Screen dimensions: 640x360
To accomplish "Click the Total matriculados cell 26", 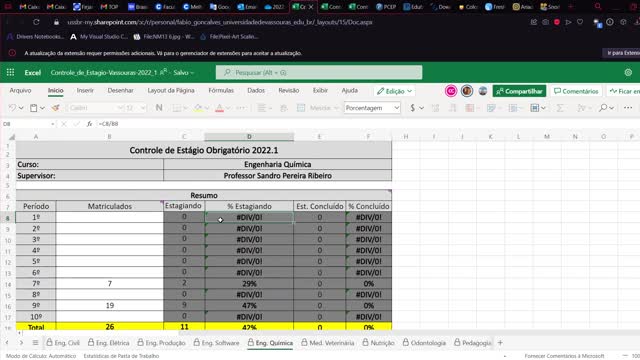I will coord(109,327).
